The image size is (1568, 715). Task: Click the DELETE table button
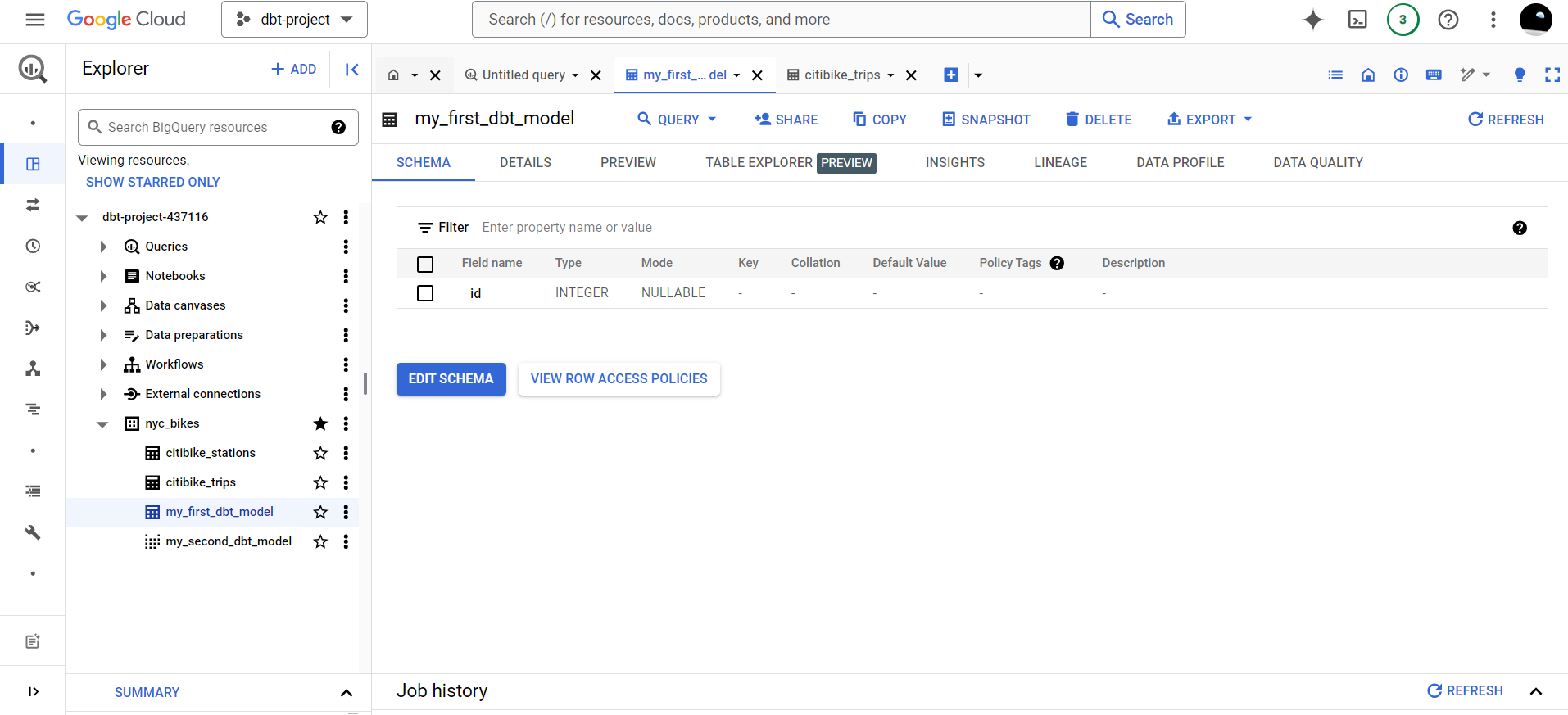[1099, 120]
